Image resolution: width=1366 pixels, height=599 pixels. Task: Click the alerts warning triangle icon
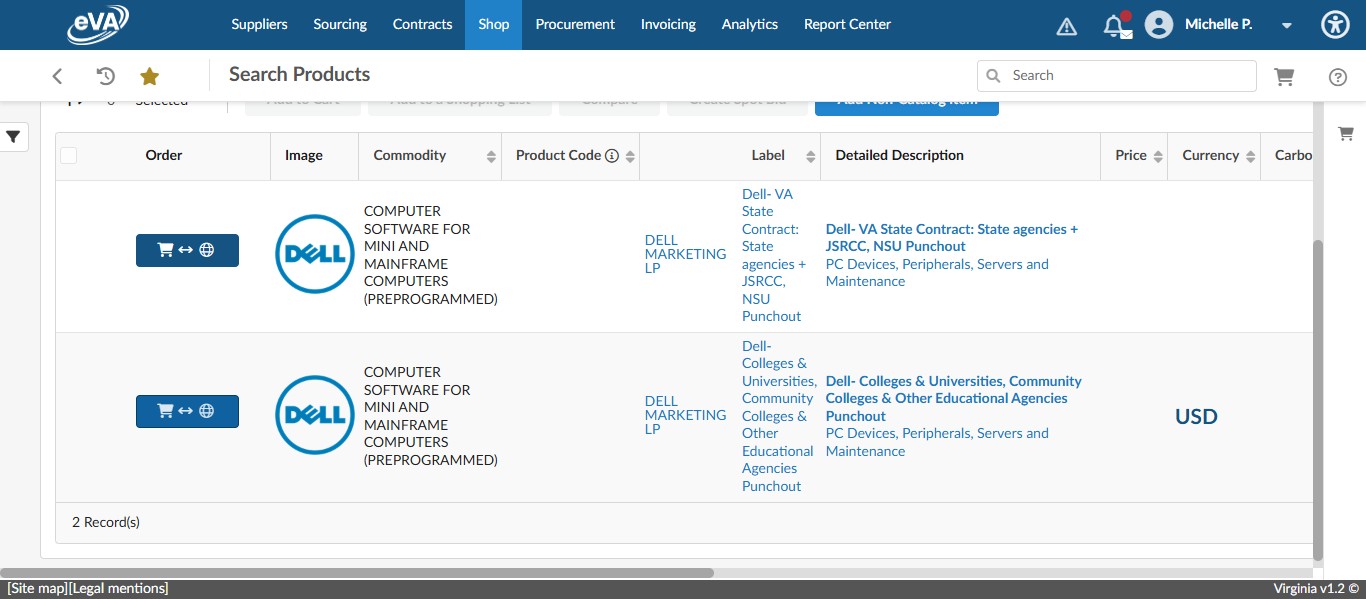(x=1066, y=25)
